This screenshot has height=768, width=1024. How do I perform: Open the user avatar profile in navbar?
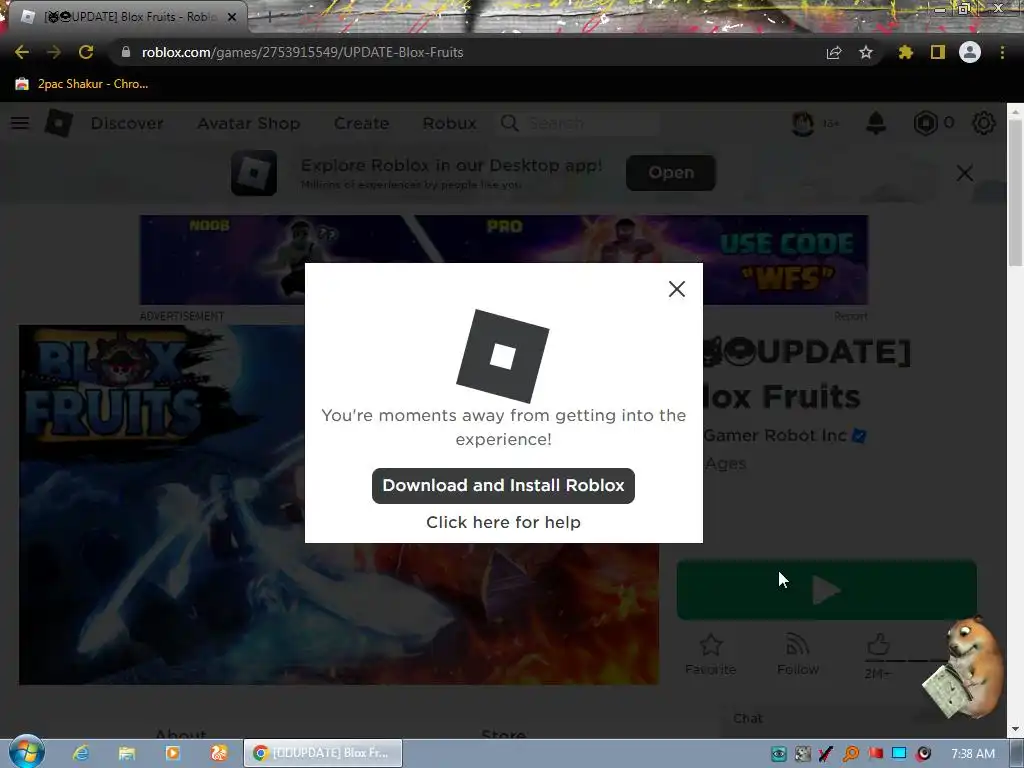(x=803, y=123)
